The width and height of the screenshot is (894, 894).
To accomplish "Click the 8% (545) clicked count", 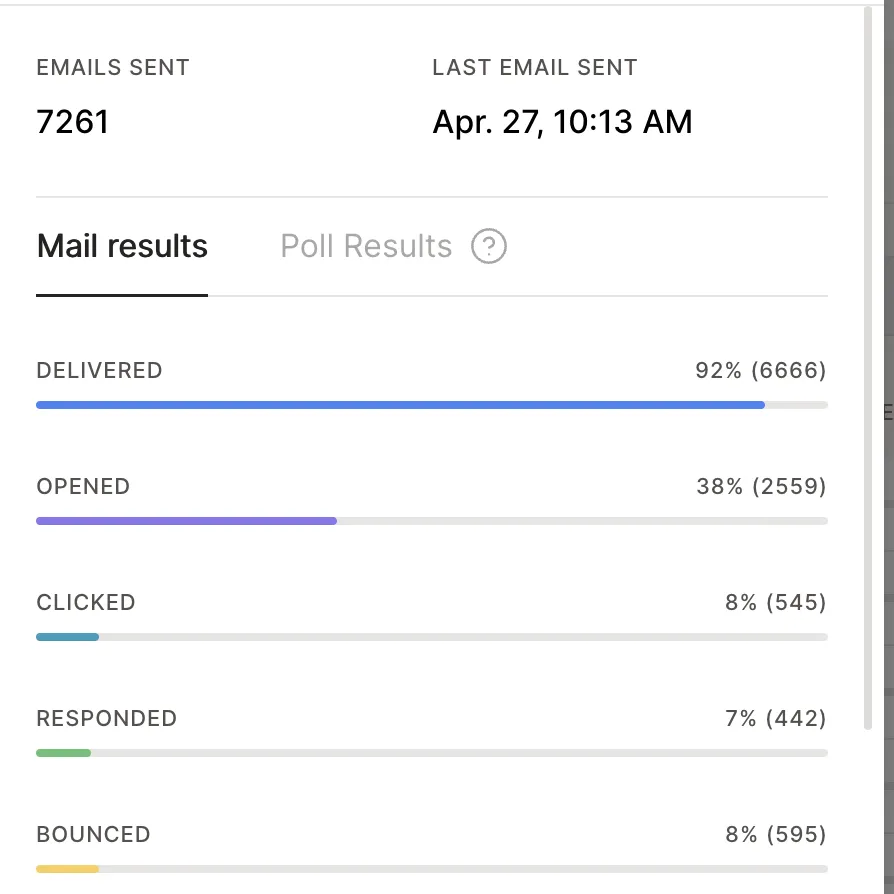I will pos(776,603).
